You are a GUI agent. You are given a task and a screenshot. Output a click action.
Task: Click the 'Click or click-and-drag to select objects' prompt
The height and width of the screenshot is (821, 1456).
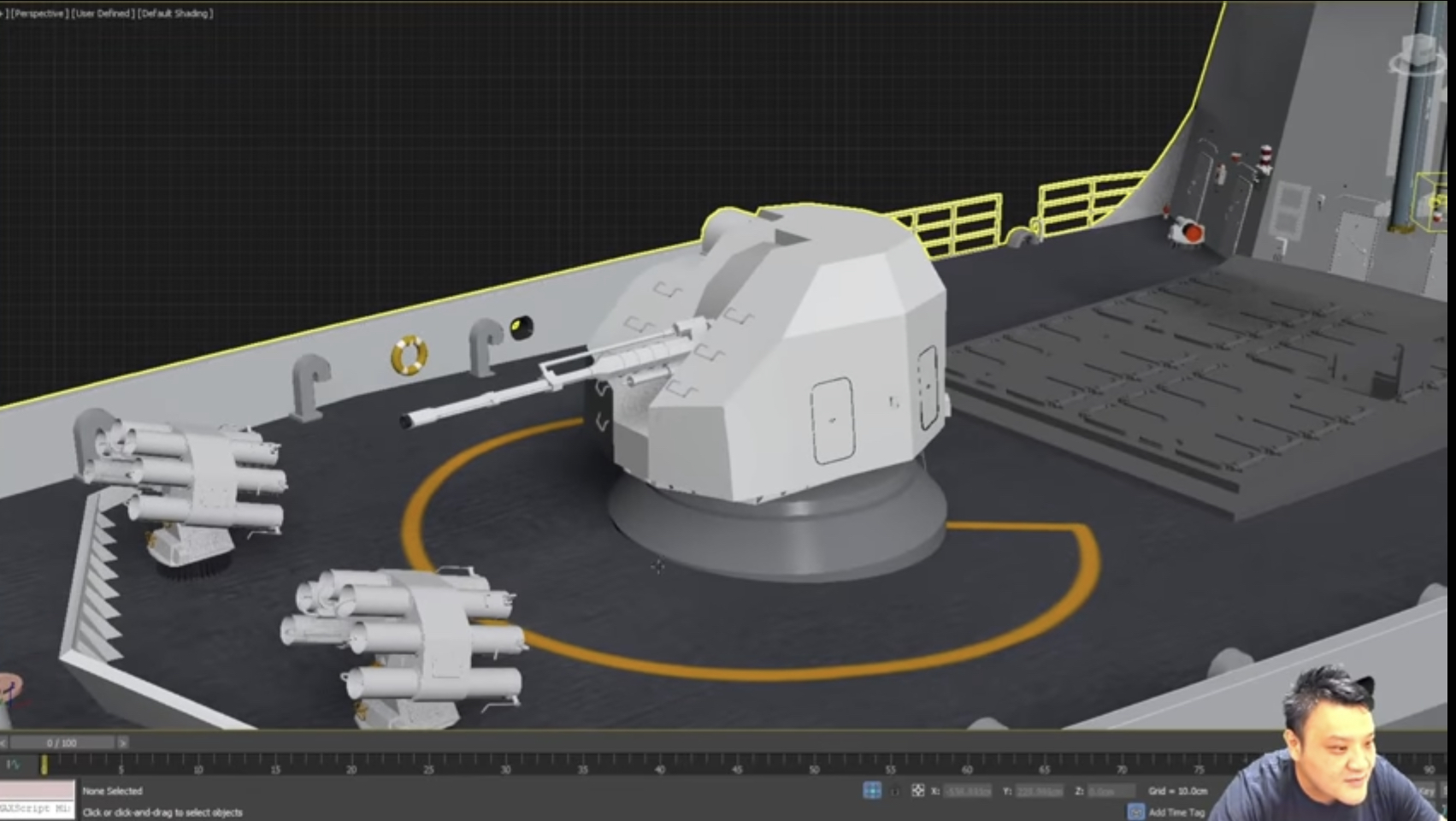162,812
